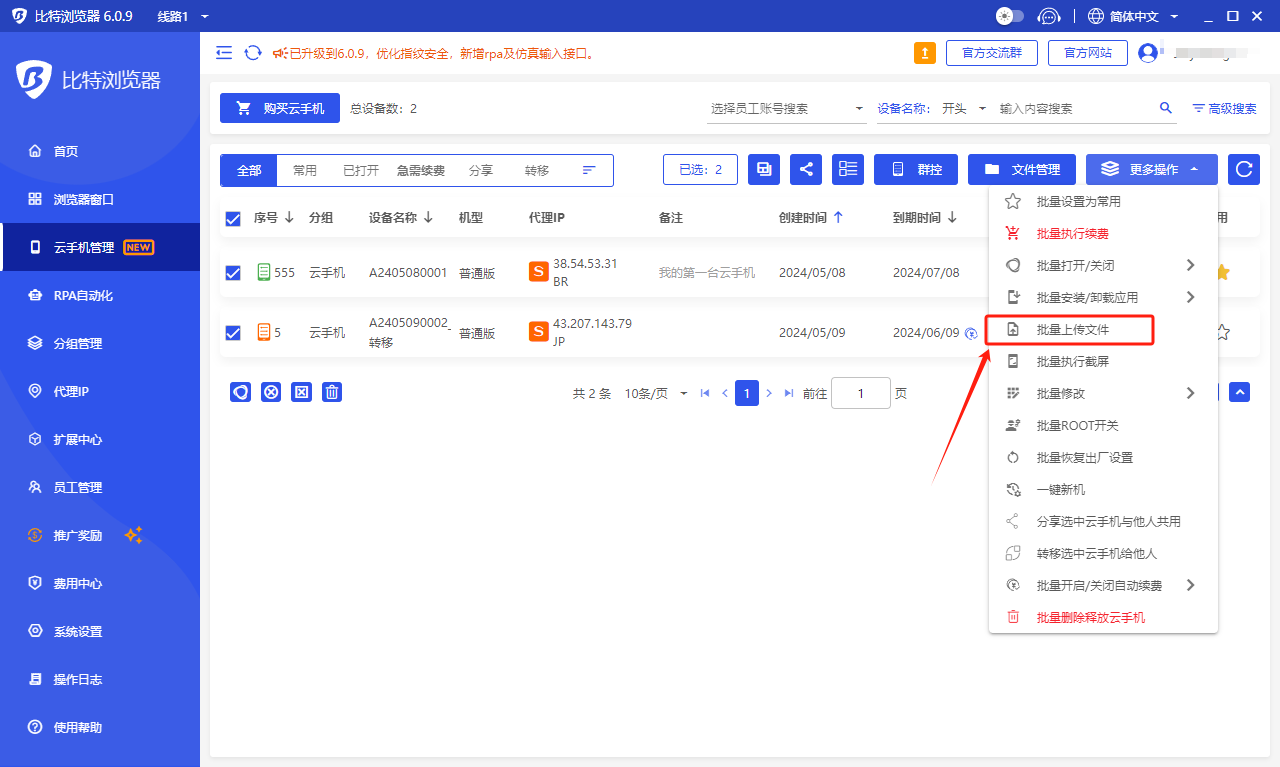
Task: Select the 转移 tab
Action: click(537, 170)
